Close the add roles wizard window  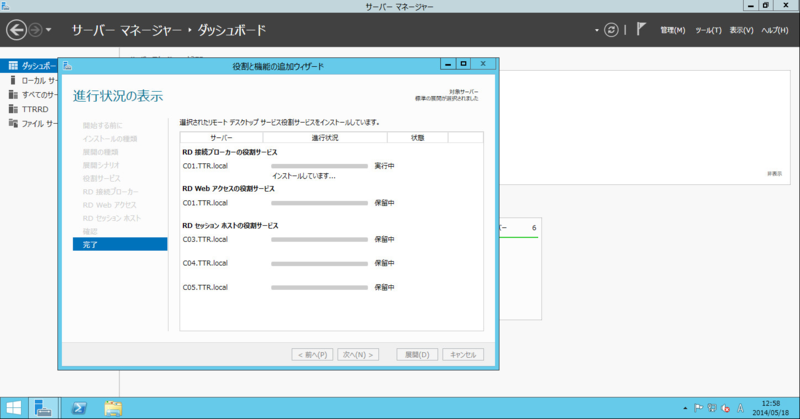483,64
